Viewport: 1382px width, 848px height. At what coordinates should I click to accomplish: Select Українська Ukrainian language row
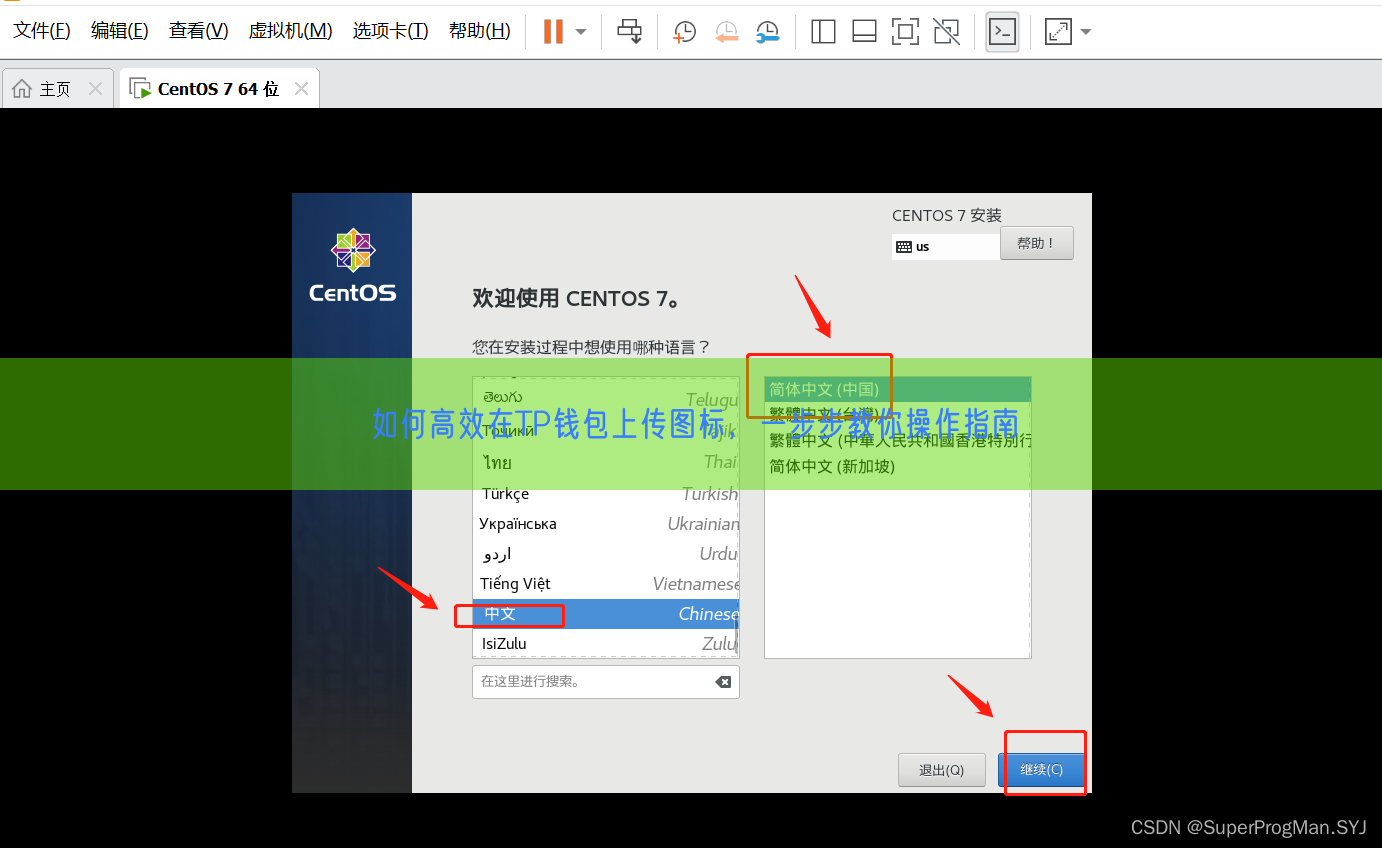[606, 524]
